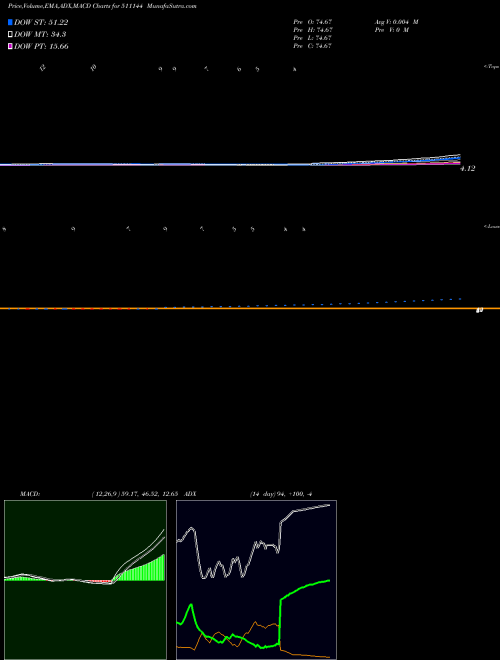The height and width of the screenshot is (660, 500).
Task: Click the ADX '(14 day) 94, +100, -4' values
Action: click(x=280, y=494)
